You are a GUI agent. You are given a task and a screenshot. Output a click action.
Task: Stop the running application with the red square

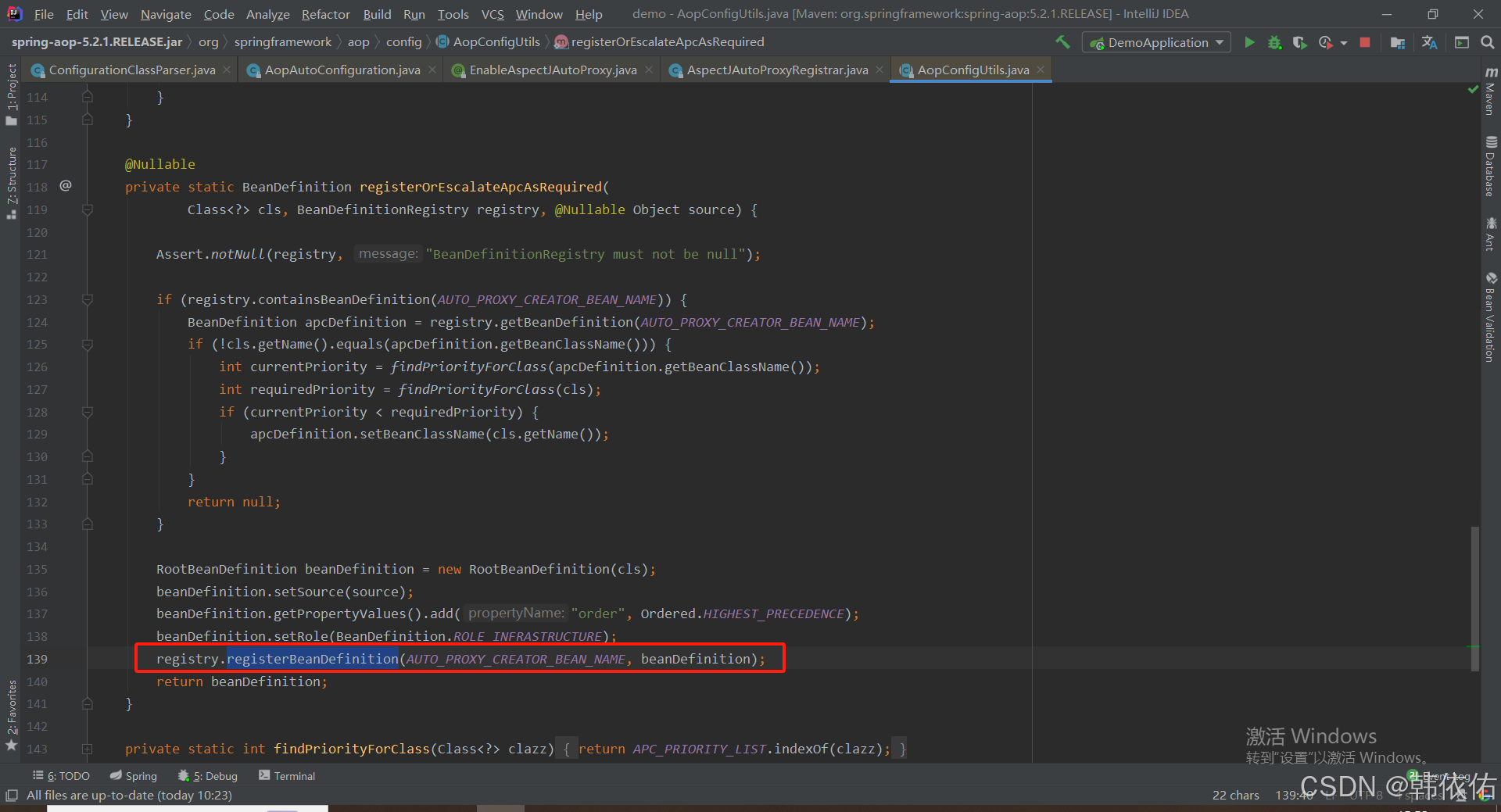pos(1365,42)
